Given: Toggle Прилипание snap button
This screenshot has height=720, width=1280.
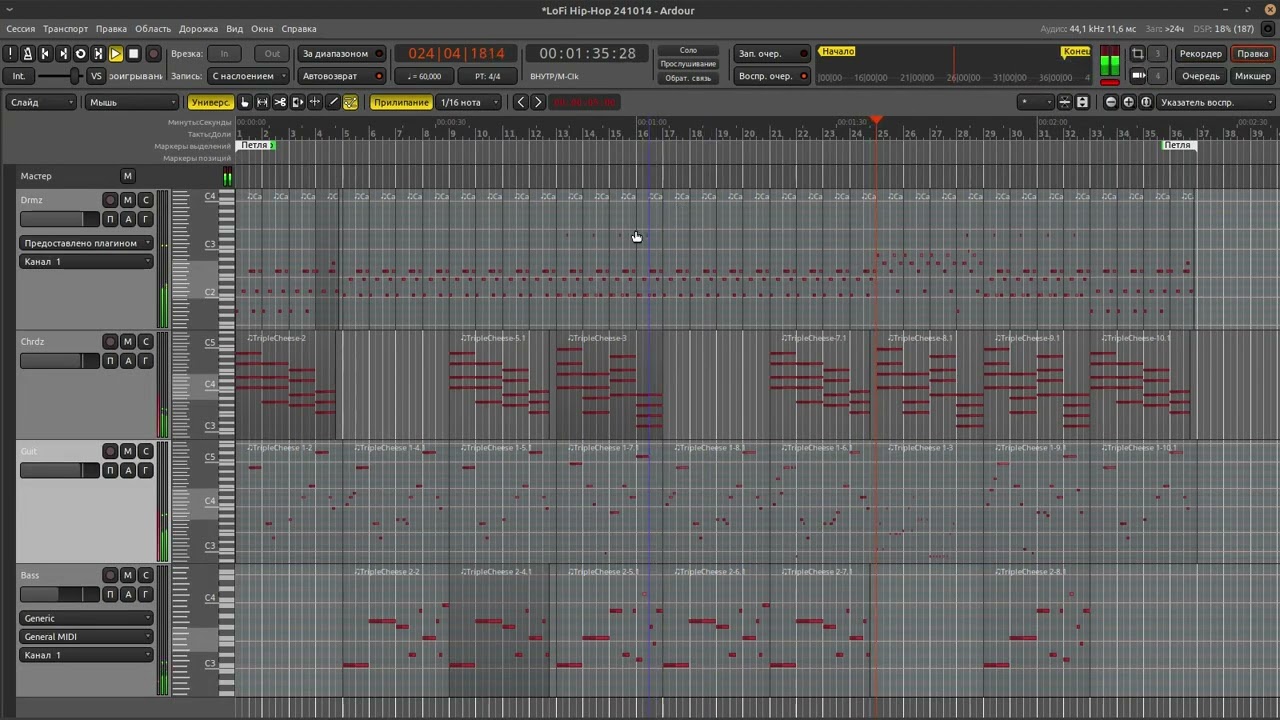Looking at the screenshot, I should click(401, 102).
